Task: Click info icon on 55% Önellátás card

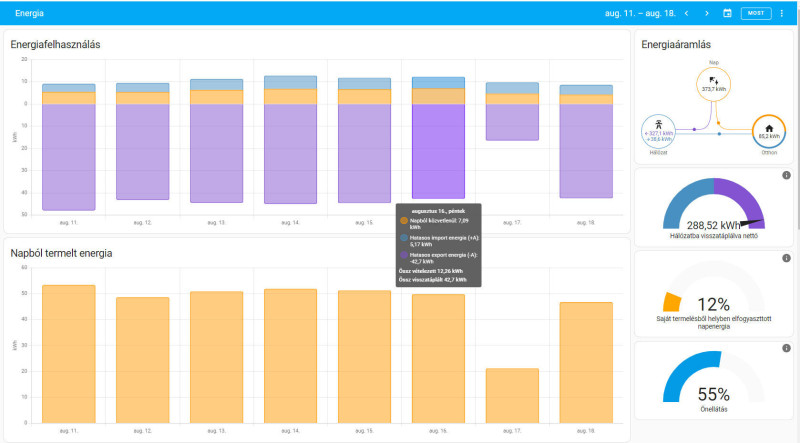Action: (x=786, y=348)
